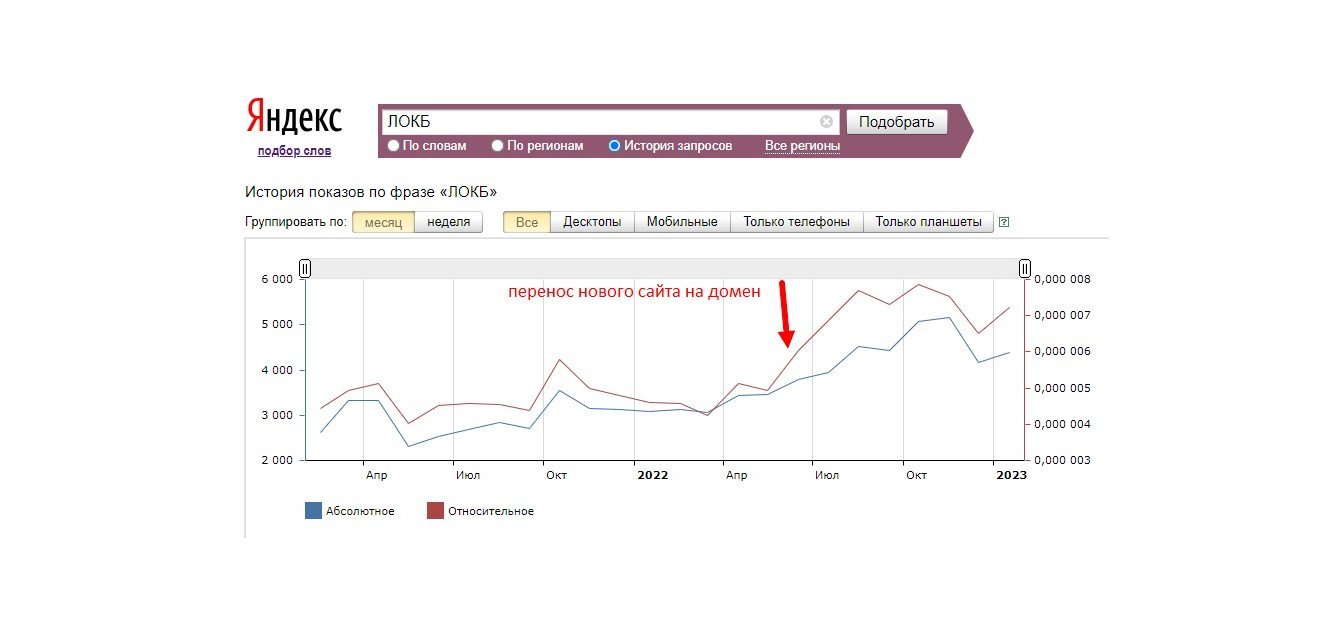Open the «Все регионы» region selector
Image resolution: width=1340 pixels, height=634 pixels.
[x=802, y=146]
